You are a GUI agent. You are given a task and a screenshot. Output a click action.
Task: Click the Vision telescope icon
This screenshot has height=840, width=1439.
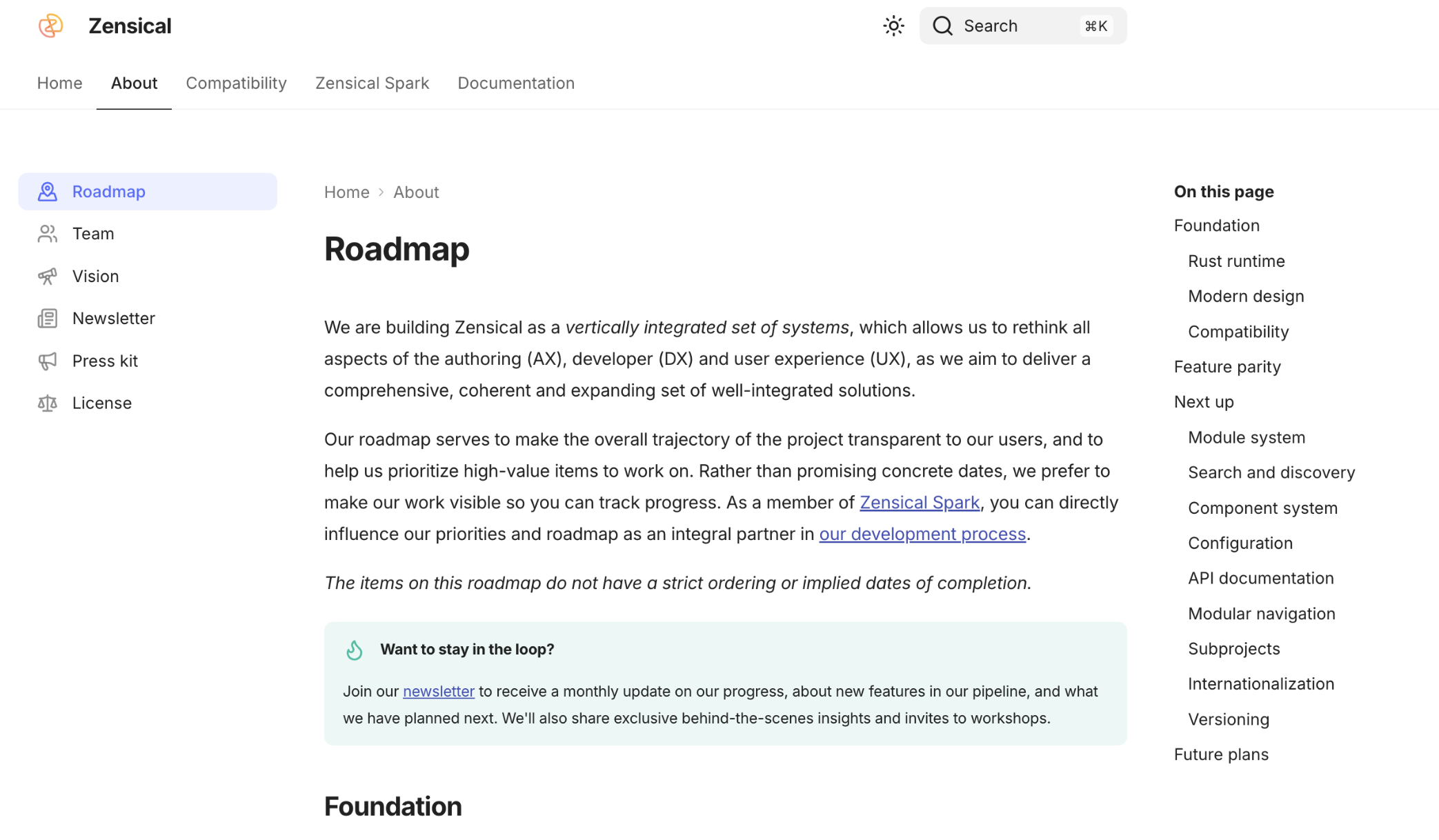(48, 277)
